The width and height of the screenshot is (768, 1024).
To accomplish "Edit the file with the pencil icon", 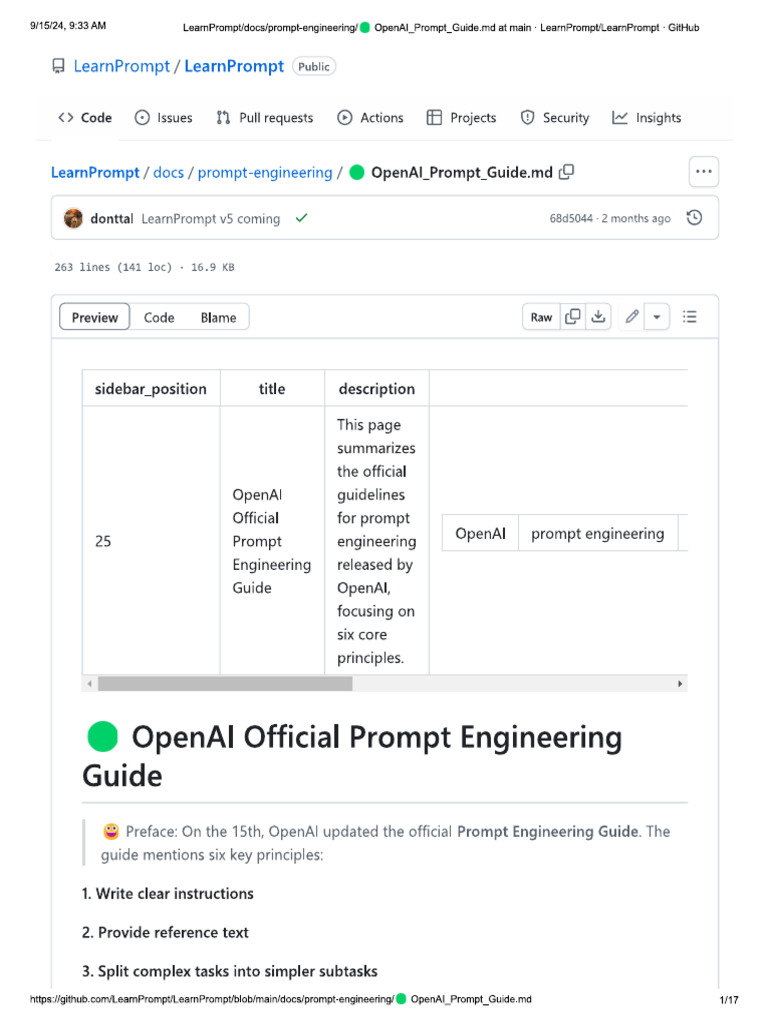I will pyautogui.click(x=632, y=317).
